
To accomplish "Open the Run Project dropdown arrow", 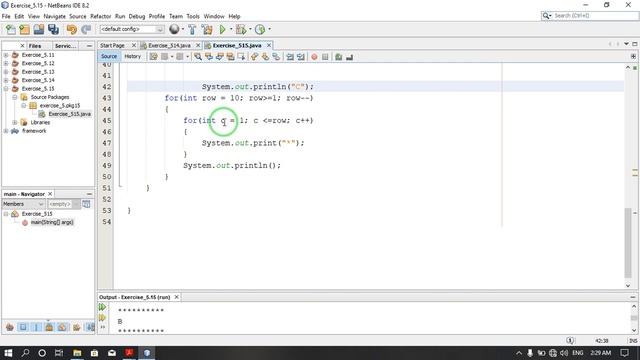I will pyautogui.click(x=231, y=29).
